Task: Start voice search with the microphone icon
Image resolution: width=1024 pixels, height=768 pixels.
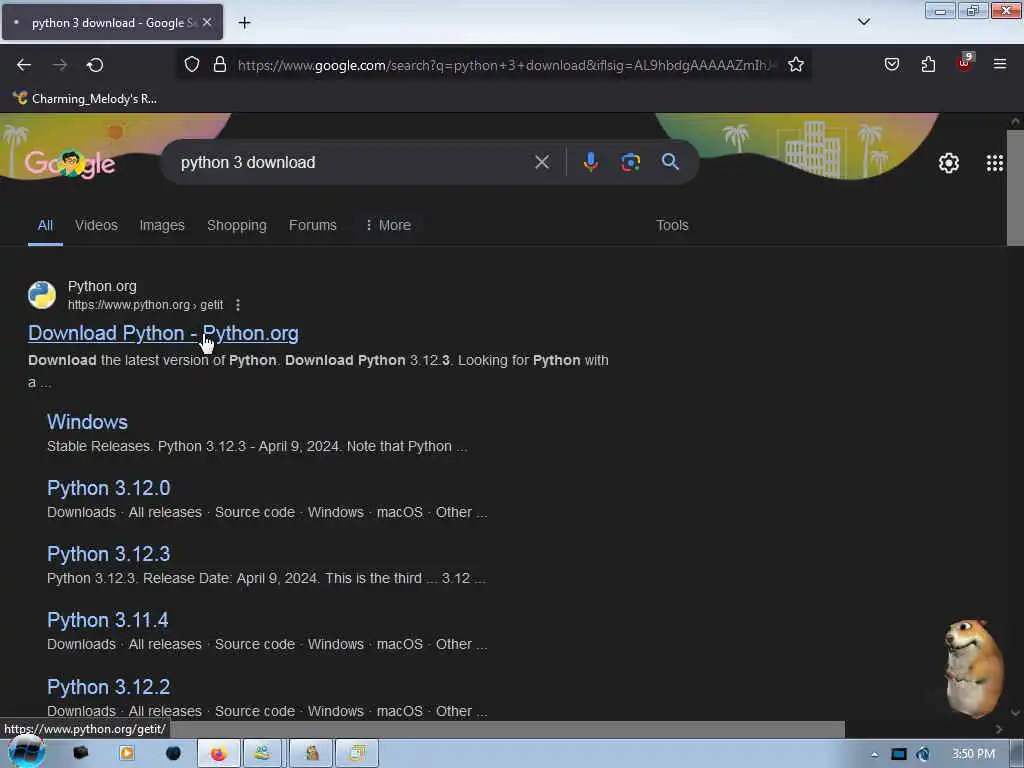Action: pos(590,162)
